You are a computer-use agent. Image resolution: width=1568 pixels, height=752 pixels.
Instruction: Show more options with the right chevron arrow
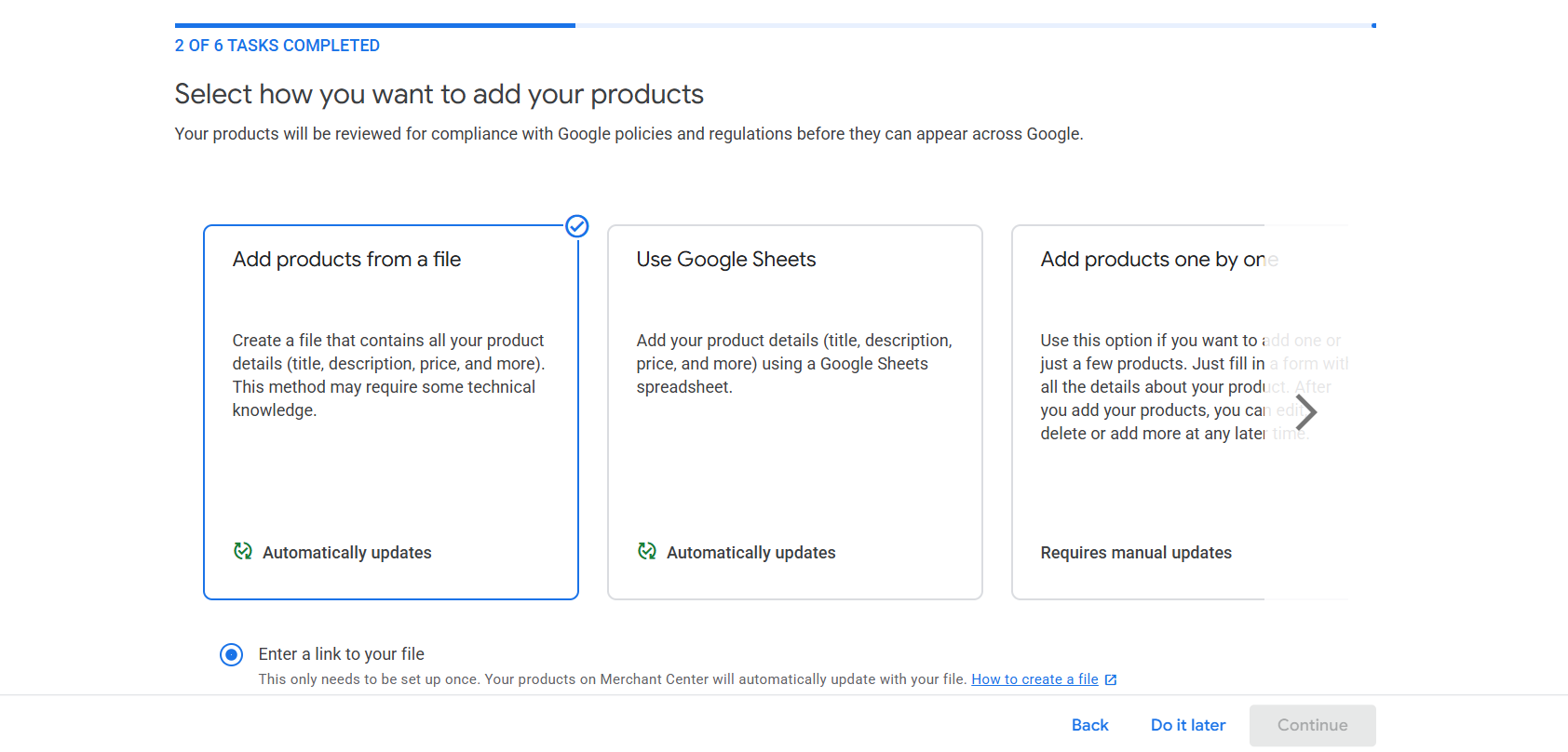click(1306, 411)
